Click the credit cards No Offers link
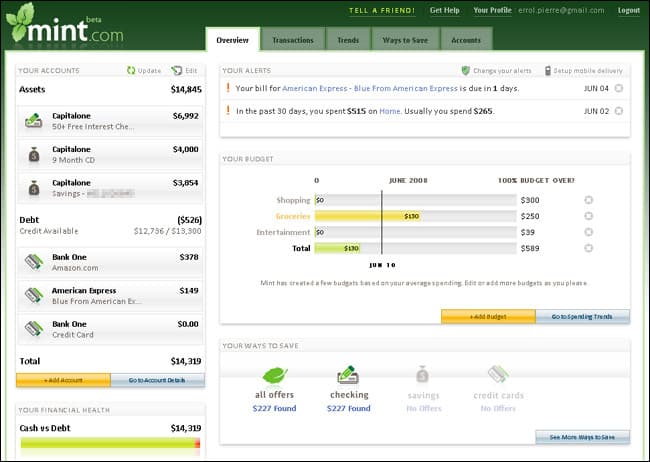650x462 pixels. click(498, 408)
